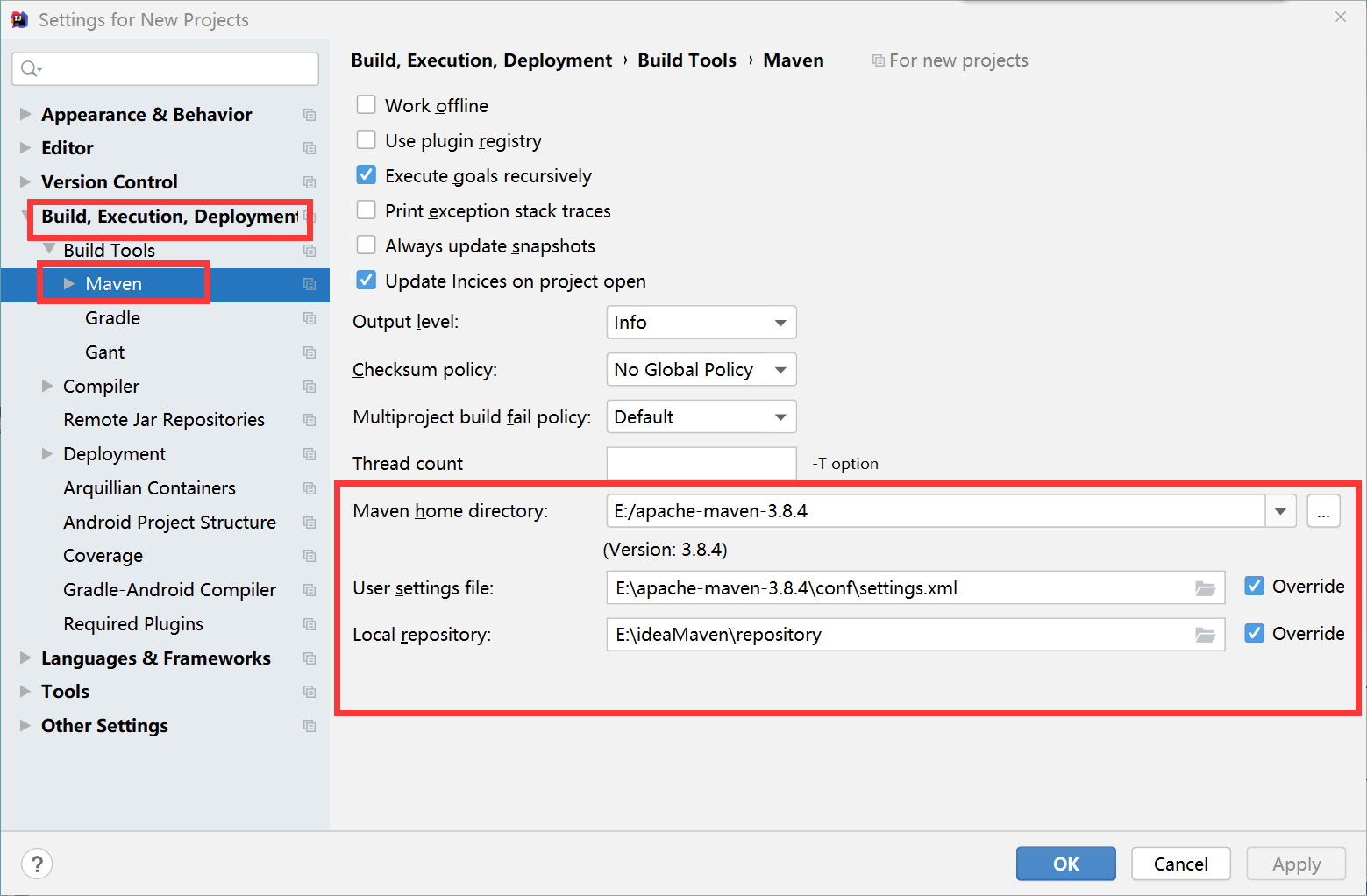Click the project-level icon beside Languages & Frameworks
This screenshot has height=896, width=1367.
point(310,658)
